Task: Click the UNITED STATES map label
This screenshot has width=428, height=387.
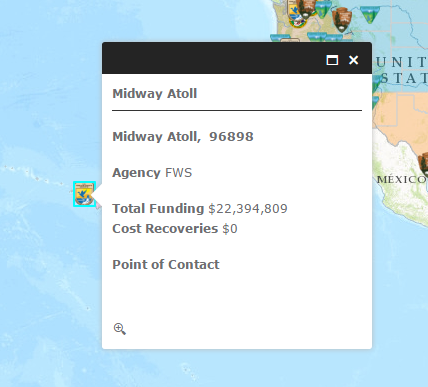Action: point(402,70)
